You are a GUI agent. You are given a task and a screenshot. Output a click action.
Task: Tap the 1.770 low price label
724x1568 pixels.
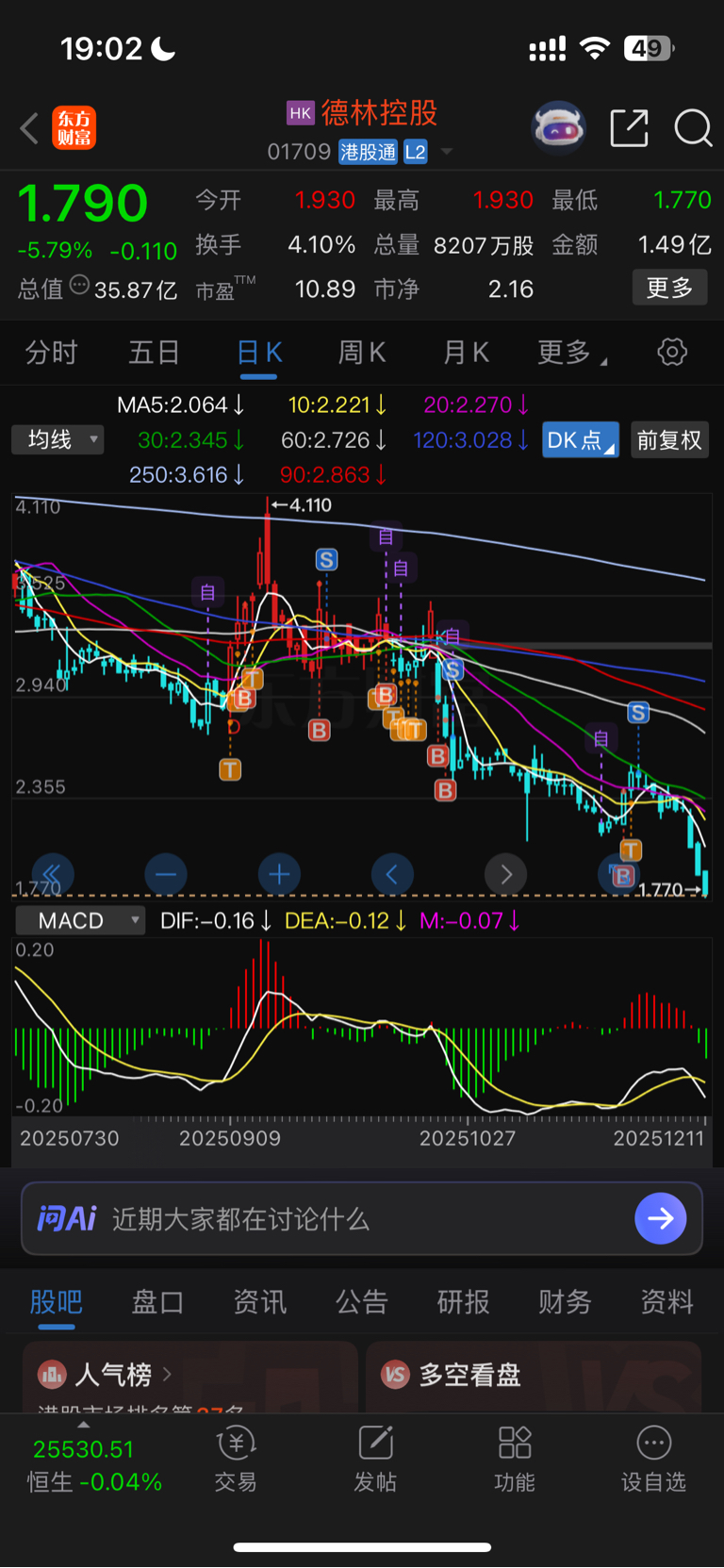tap(669, 889)
